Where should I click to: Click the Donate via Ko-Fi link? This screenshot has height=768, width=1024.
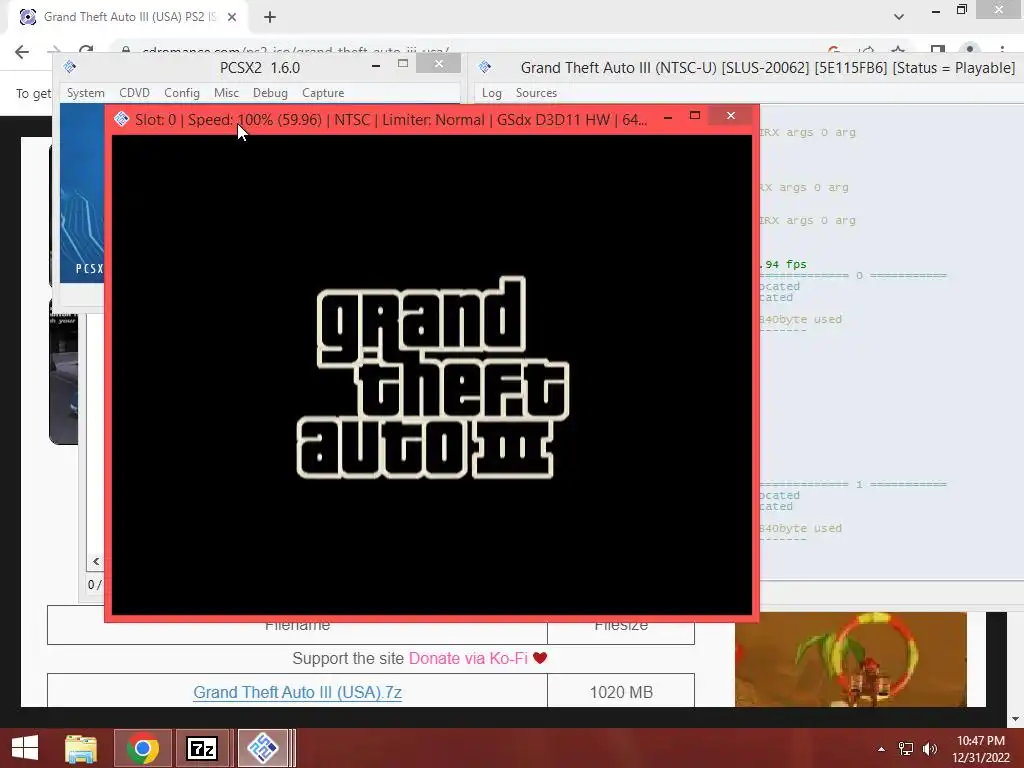[468, 658]
